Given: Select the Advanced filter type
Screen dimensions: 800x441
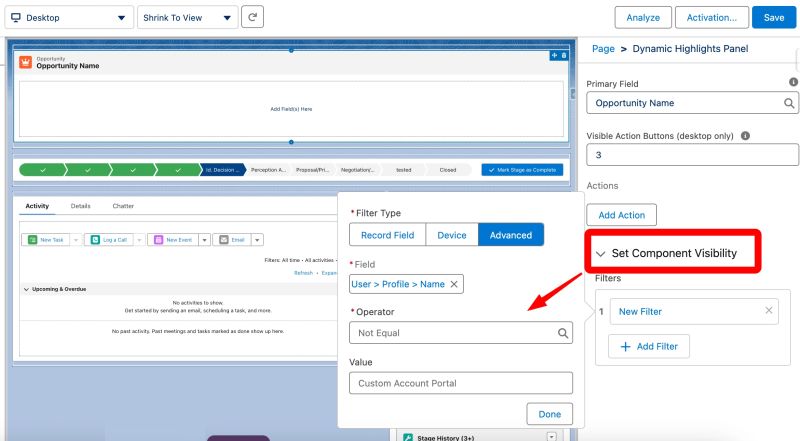Looking at the screenshot, I should tap(511, 235).
